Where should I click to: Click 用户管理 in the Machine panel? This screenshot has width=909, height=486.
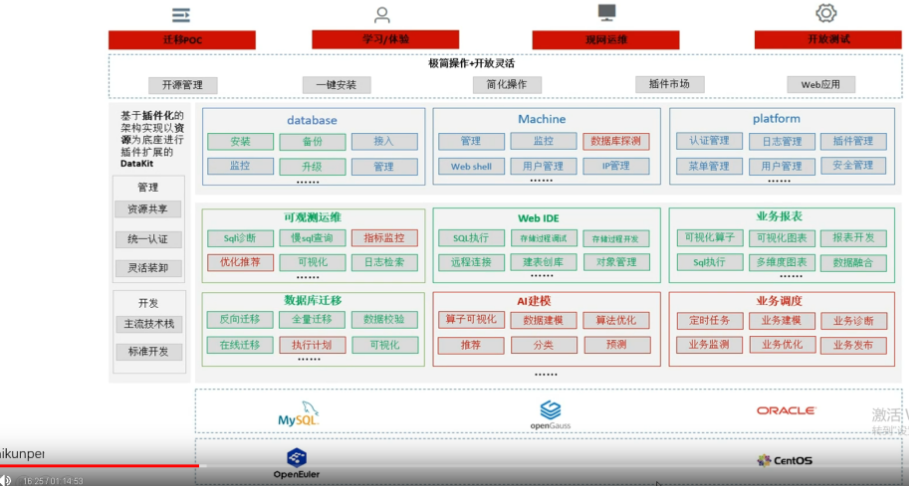click(544, 166)
